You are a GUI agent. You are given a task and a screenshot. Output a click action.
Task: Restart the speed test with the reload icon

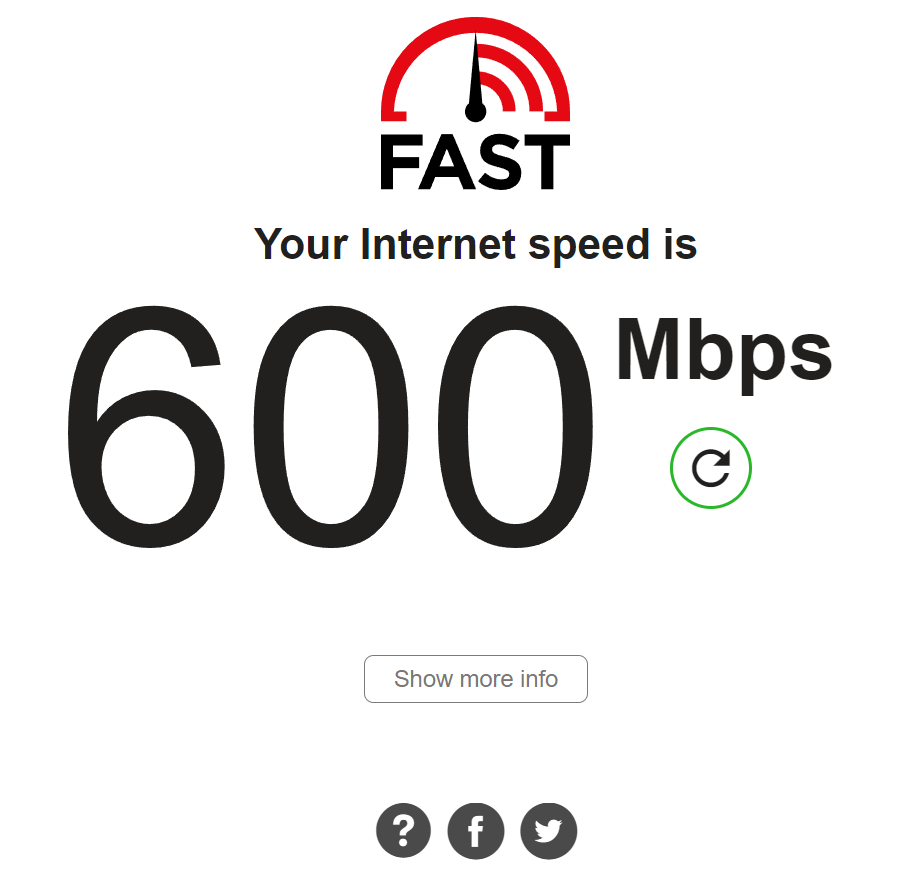711,468
